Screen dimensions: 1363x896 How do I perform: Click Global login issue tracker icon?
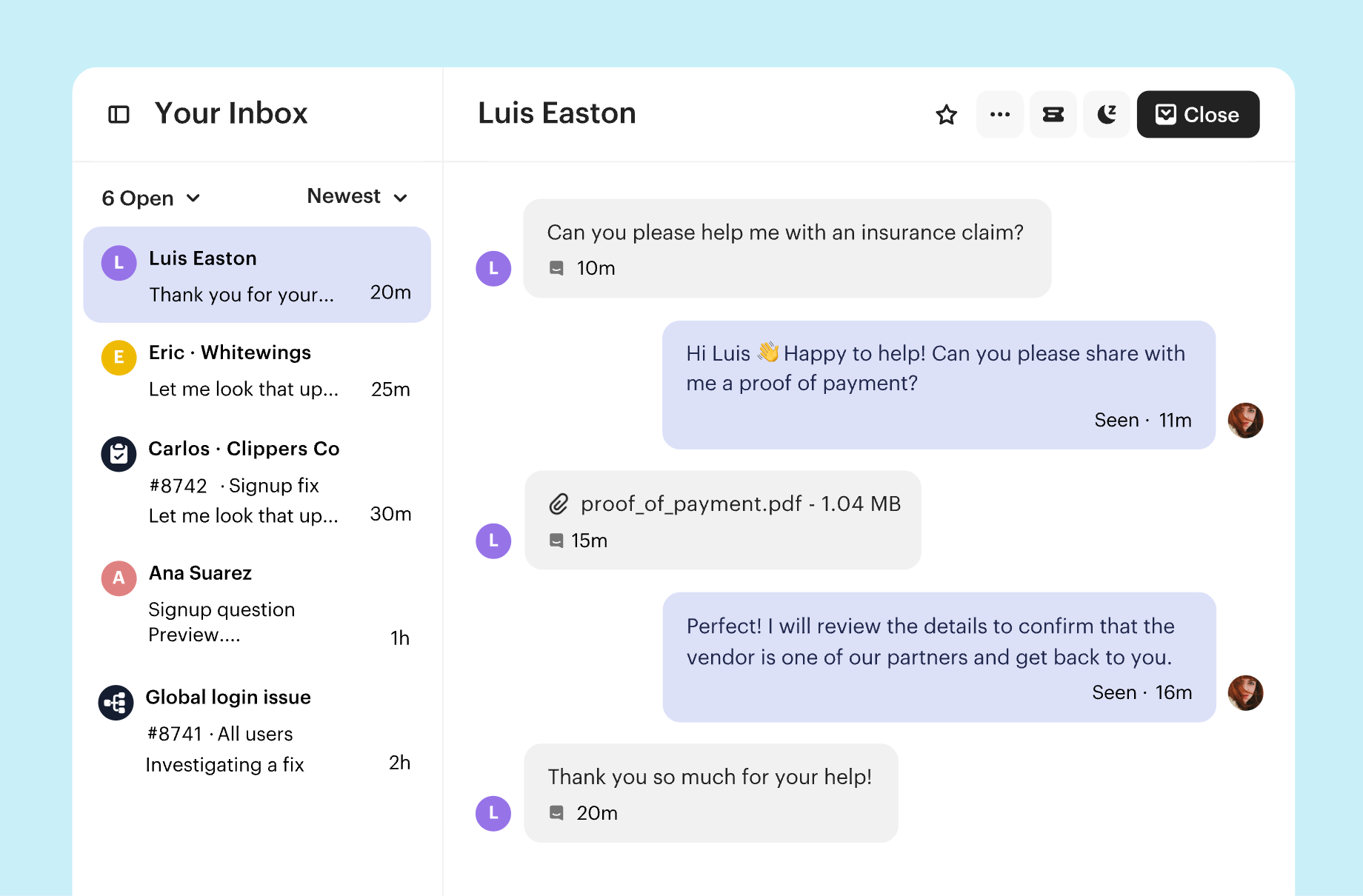[116, 703]
